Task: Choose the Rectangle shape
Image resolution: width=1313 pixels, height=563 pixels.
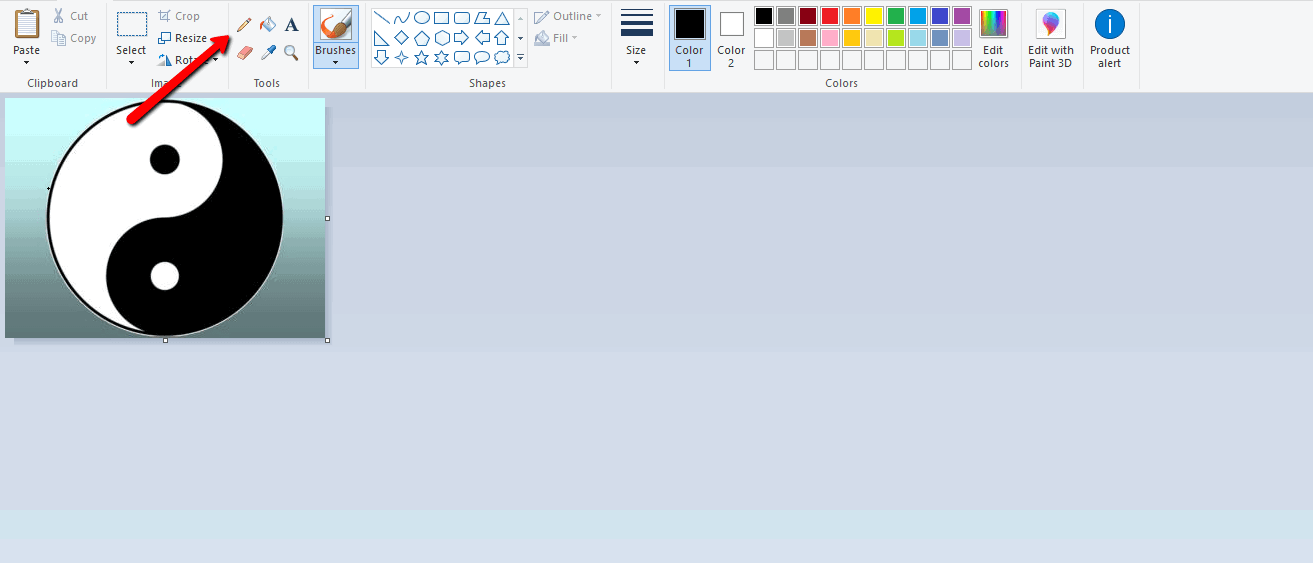Action: click(442, 18)
